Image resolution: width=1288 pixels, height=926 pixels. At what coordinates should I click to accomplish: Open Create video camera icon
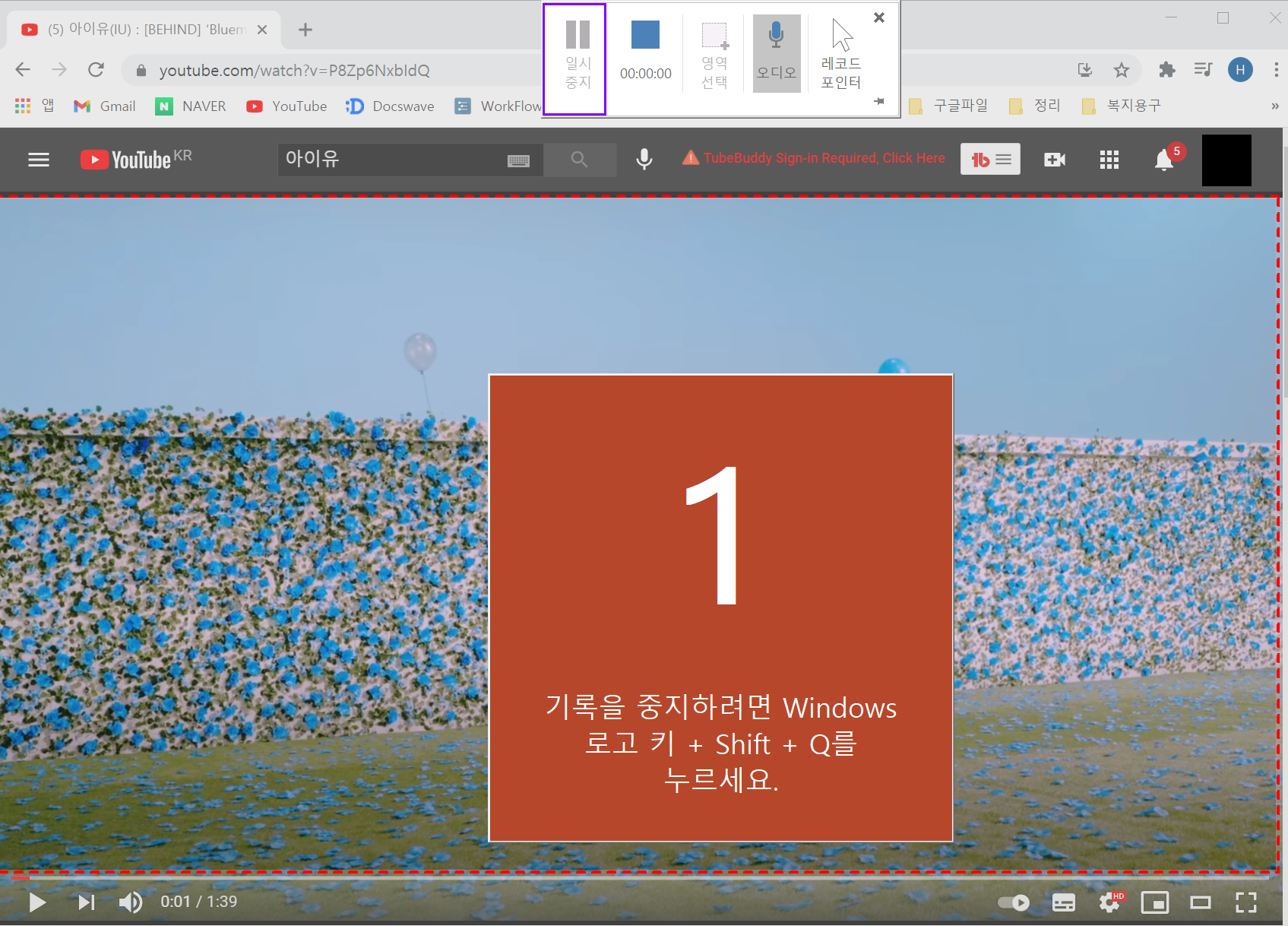pyautogui.click(x=1055, y=160)
